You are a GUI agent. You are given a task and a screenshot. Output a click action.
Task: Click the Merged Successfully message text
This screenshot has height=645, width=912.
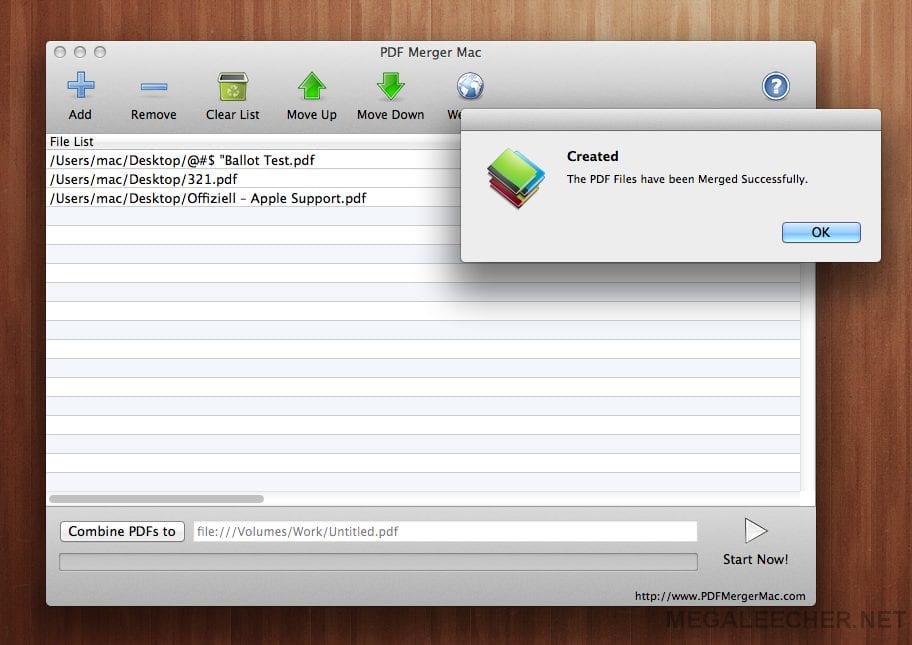(687, 179)
